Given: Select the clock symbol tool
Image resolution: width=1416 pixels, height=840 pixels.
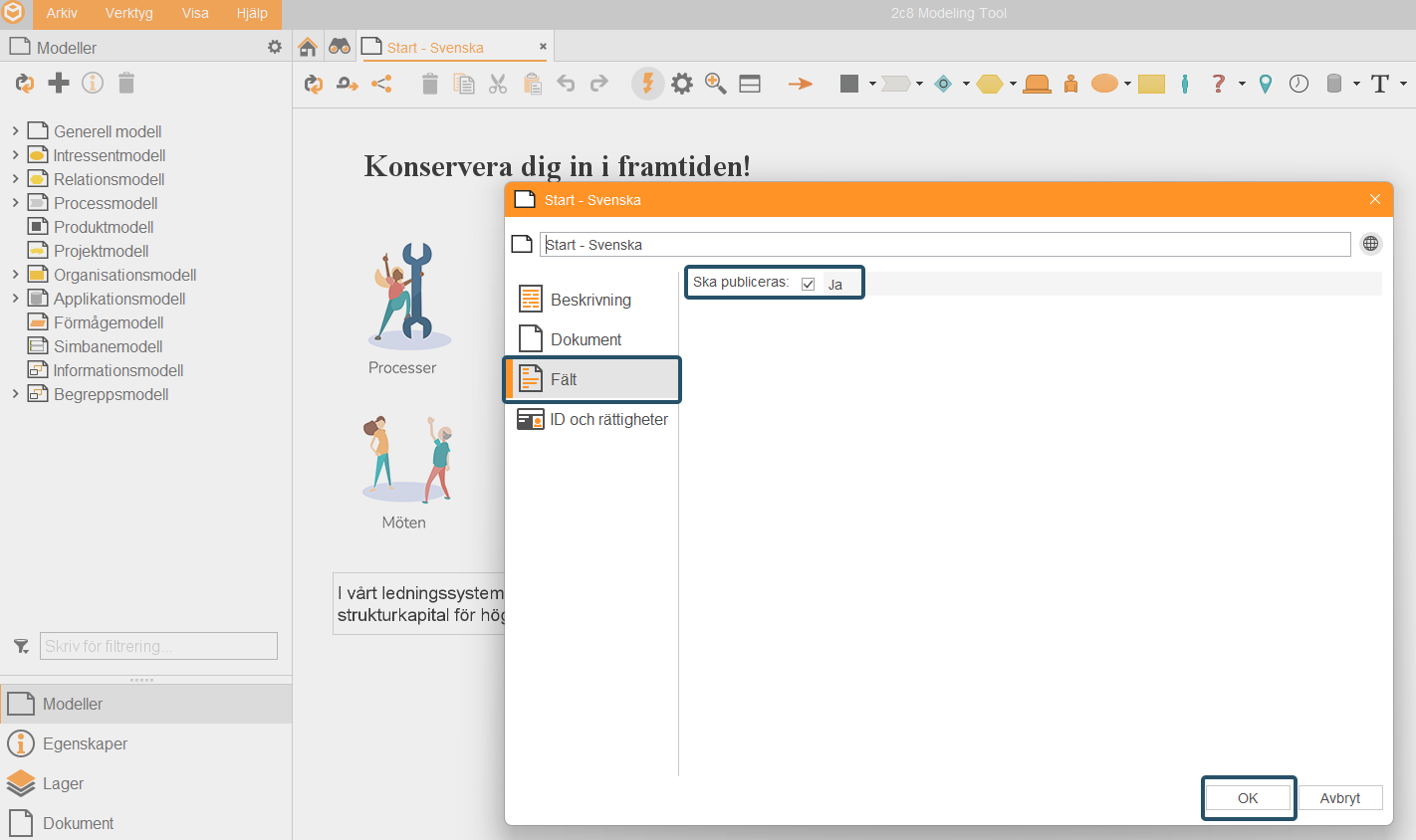Looking at the screenshot, I should pyautogui.click(x=1298, y=84).
